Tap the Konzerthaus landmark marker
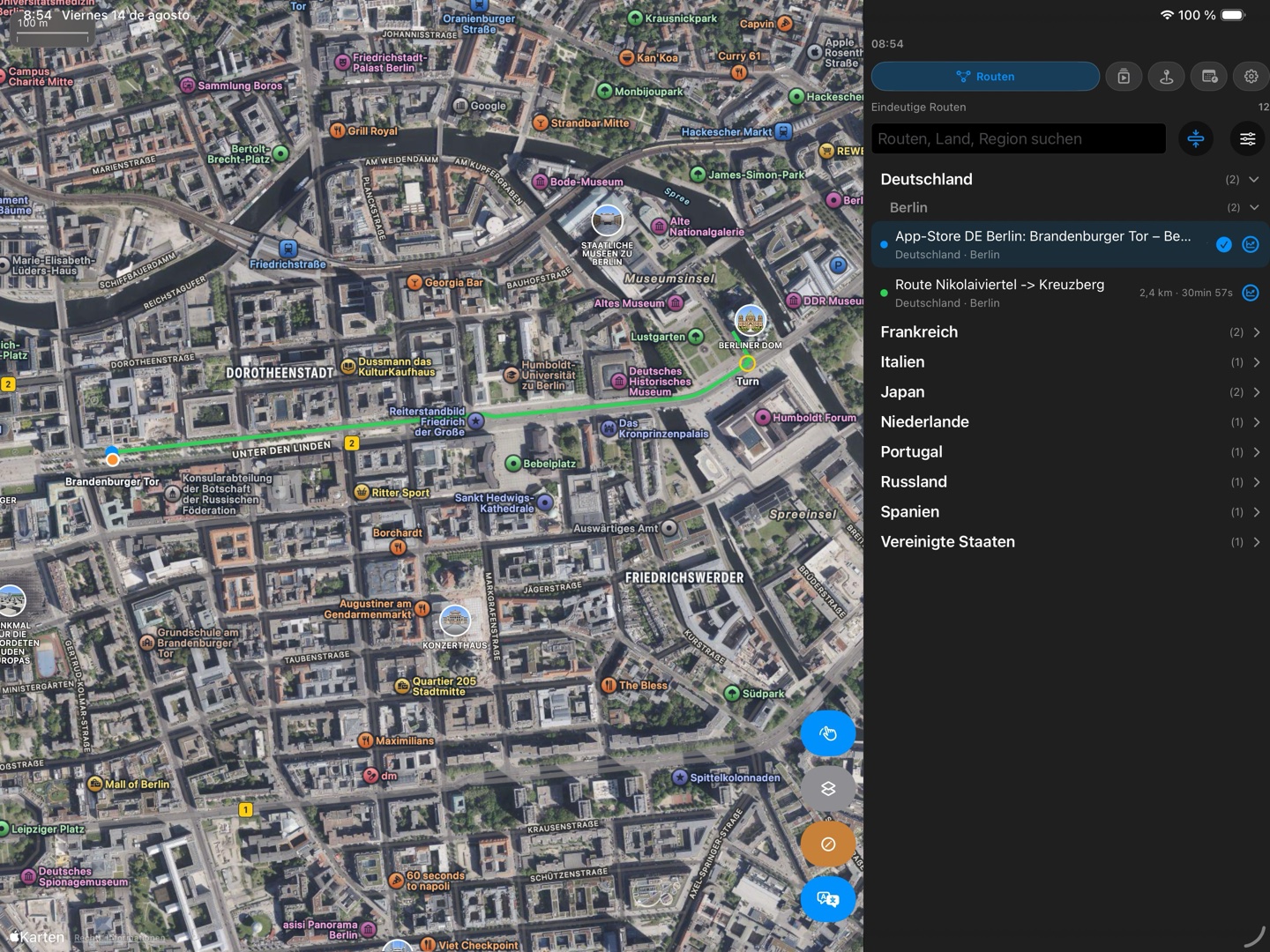 click(x=455, y=621)
